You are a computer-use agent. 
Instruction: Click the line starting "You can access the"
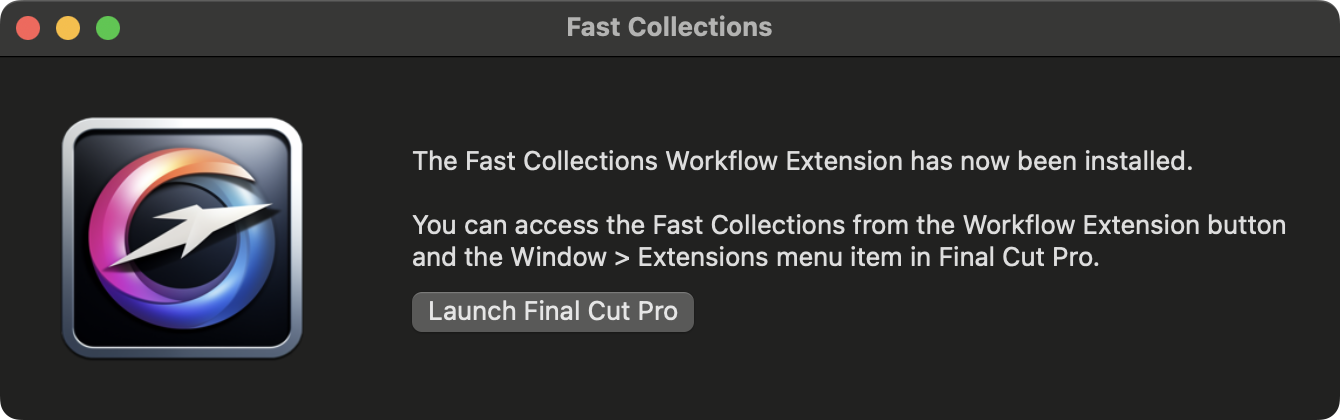pos(849,225)
